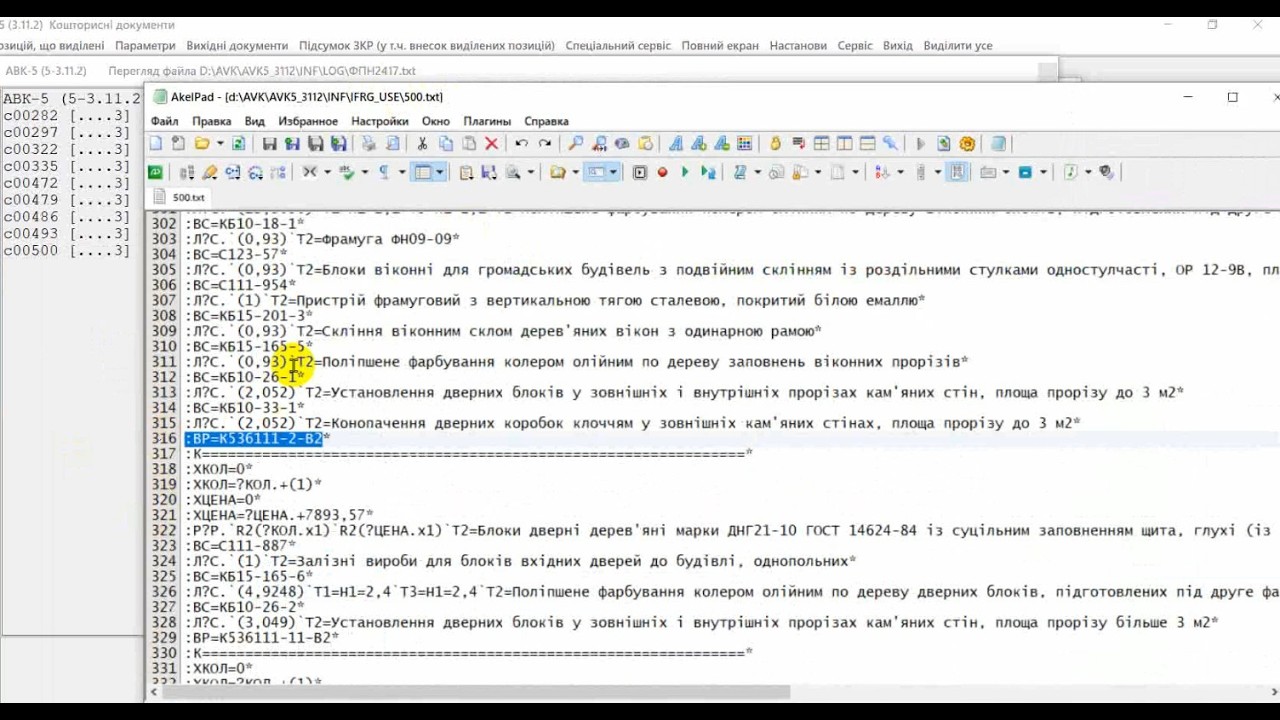Redo the last undone edit
The image size is (1280, 720).
click(544, 144)
